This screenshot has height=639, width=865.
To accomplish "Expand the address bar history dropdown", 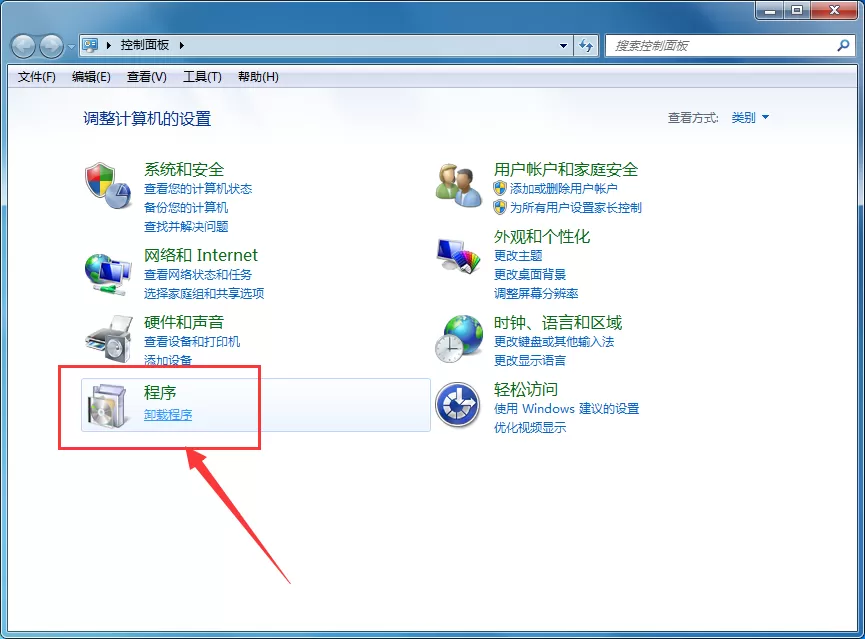I will click(x=563, y=45).
